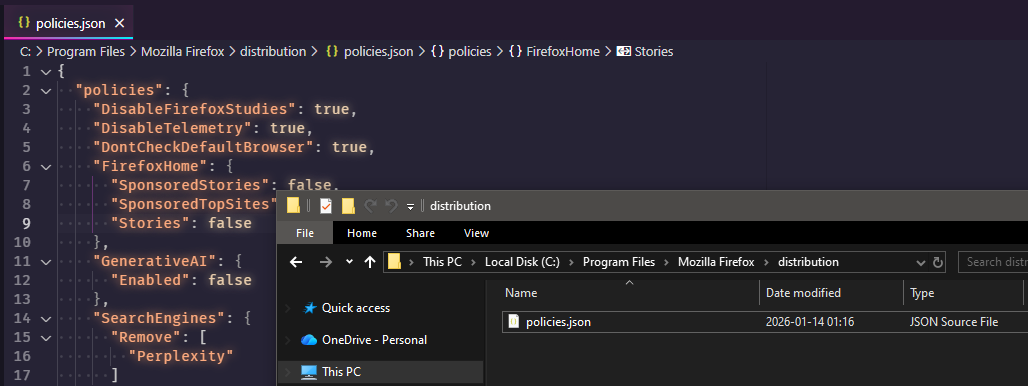This screenshot has width=1028, height=386.
Task: Click the 2026-01-14 01:16 date cell
Action: pos(810,322)
